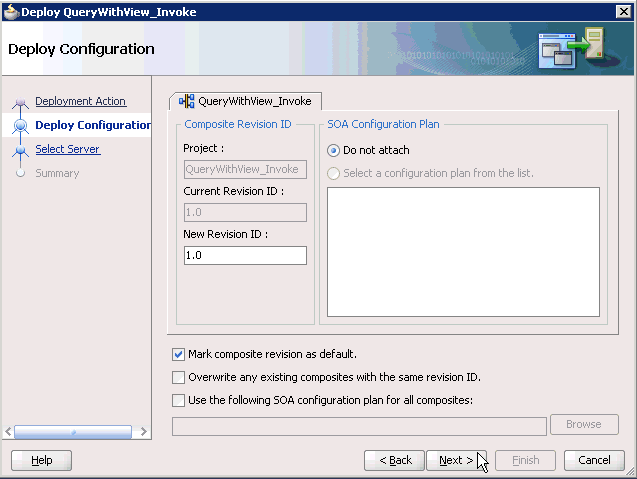The height and width of the screenshot is (479, 637).
Task: Click the right arrow of the steps scrollbar
Action: (x=143, y=431)
